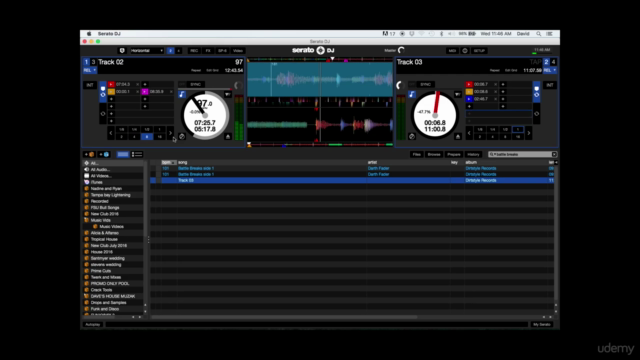This screenshot has height=360, width=640.
Task: Add a new smart crate with blue icon
Action: [x=104, y=154]
